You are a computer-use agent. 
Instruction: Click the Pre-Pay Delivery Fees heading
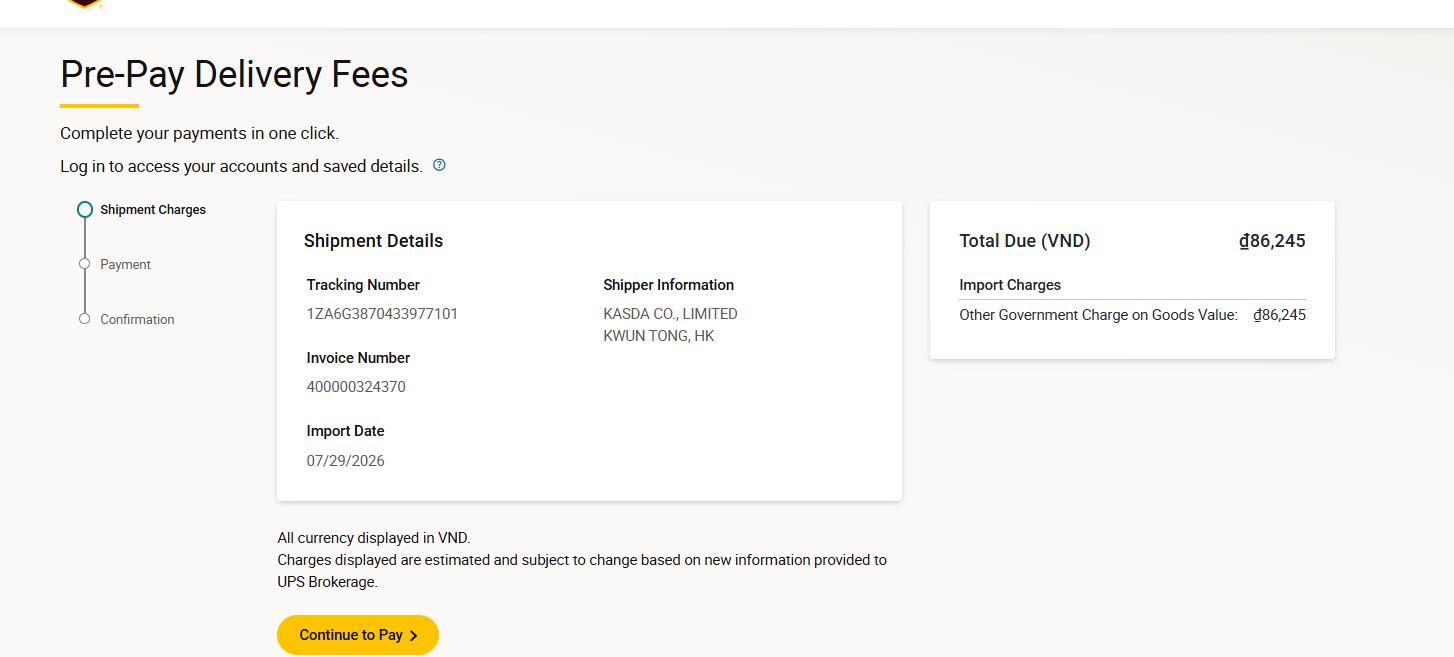pos(234,75)
